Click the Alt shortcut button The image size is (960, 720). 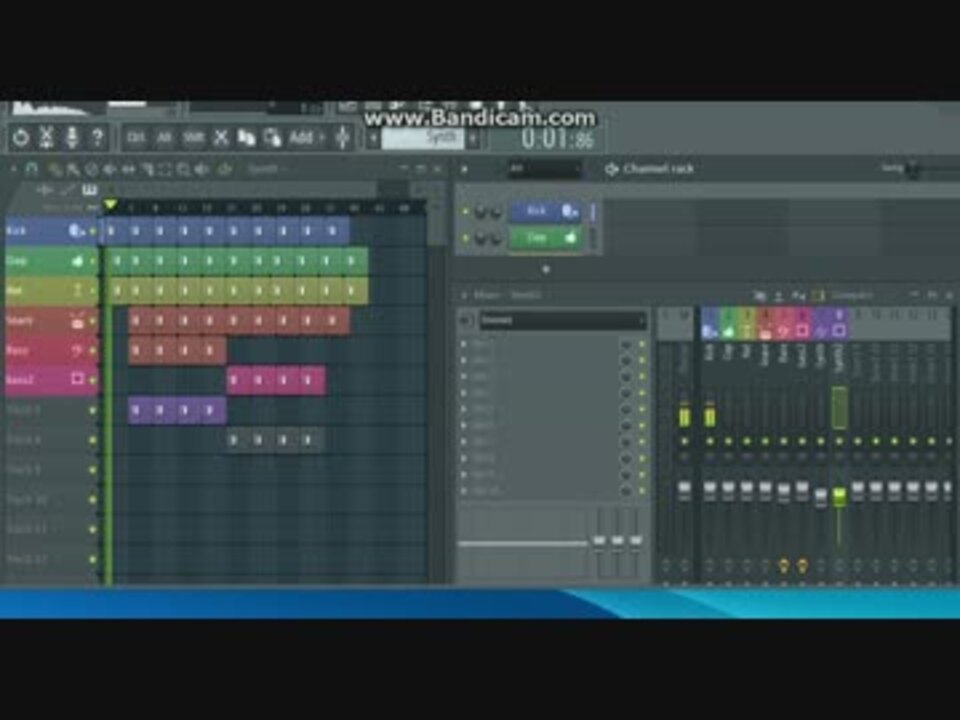164,138
